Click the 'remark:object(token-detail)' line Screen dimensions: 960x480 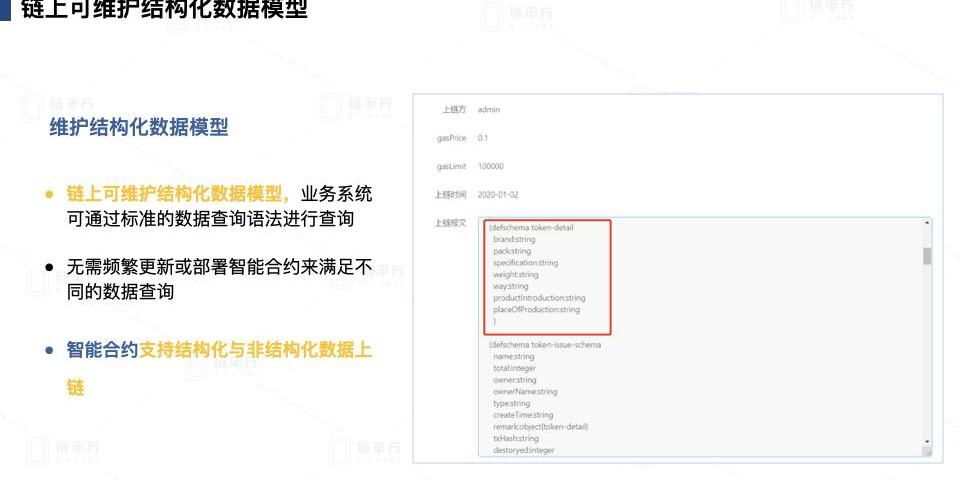[x=540, y=427]
